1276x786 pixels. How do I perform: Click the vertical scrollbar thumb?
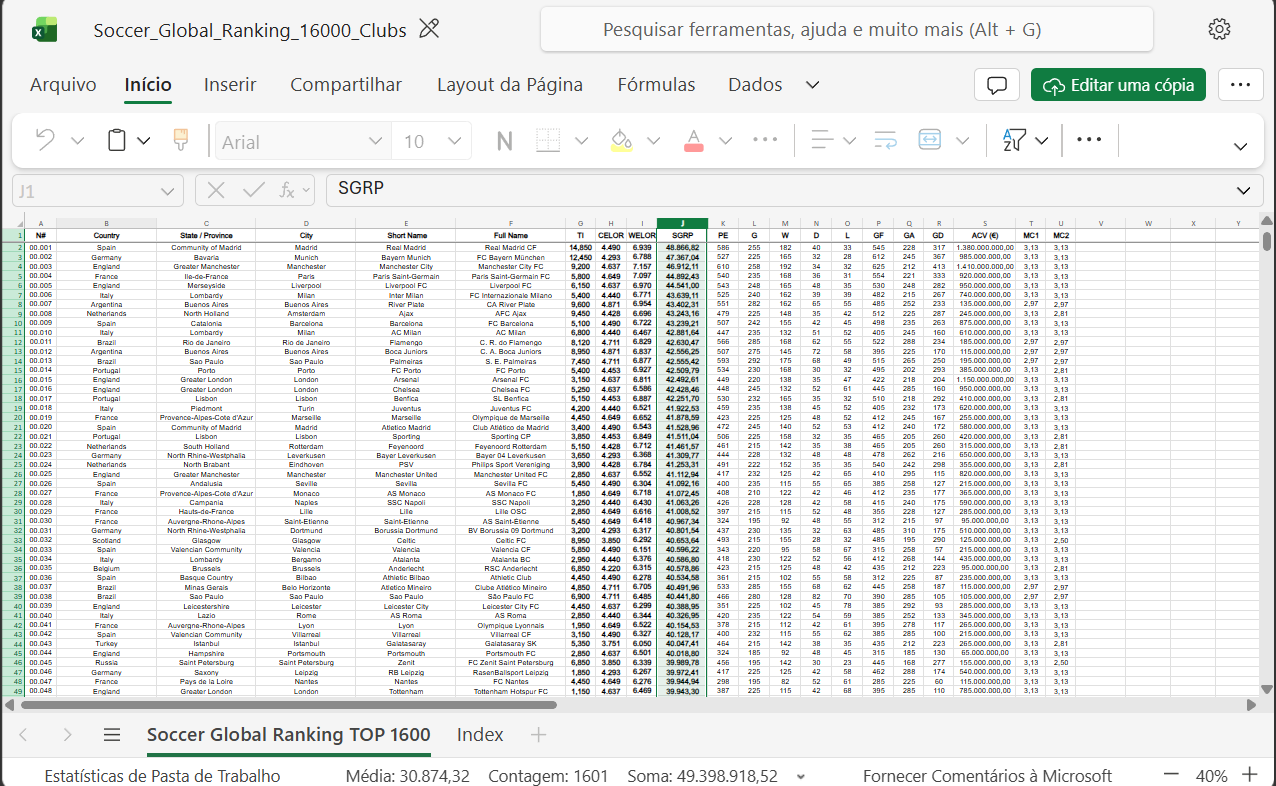click(x=1267, y=242)
